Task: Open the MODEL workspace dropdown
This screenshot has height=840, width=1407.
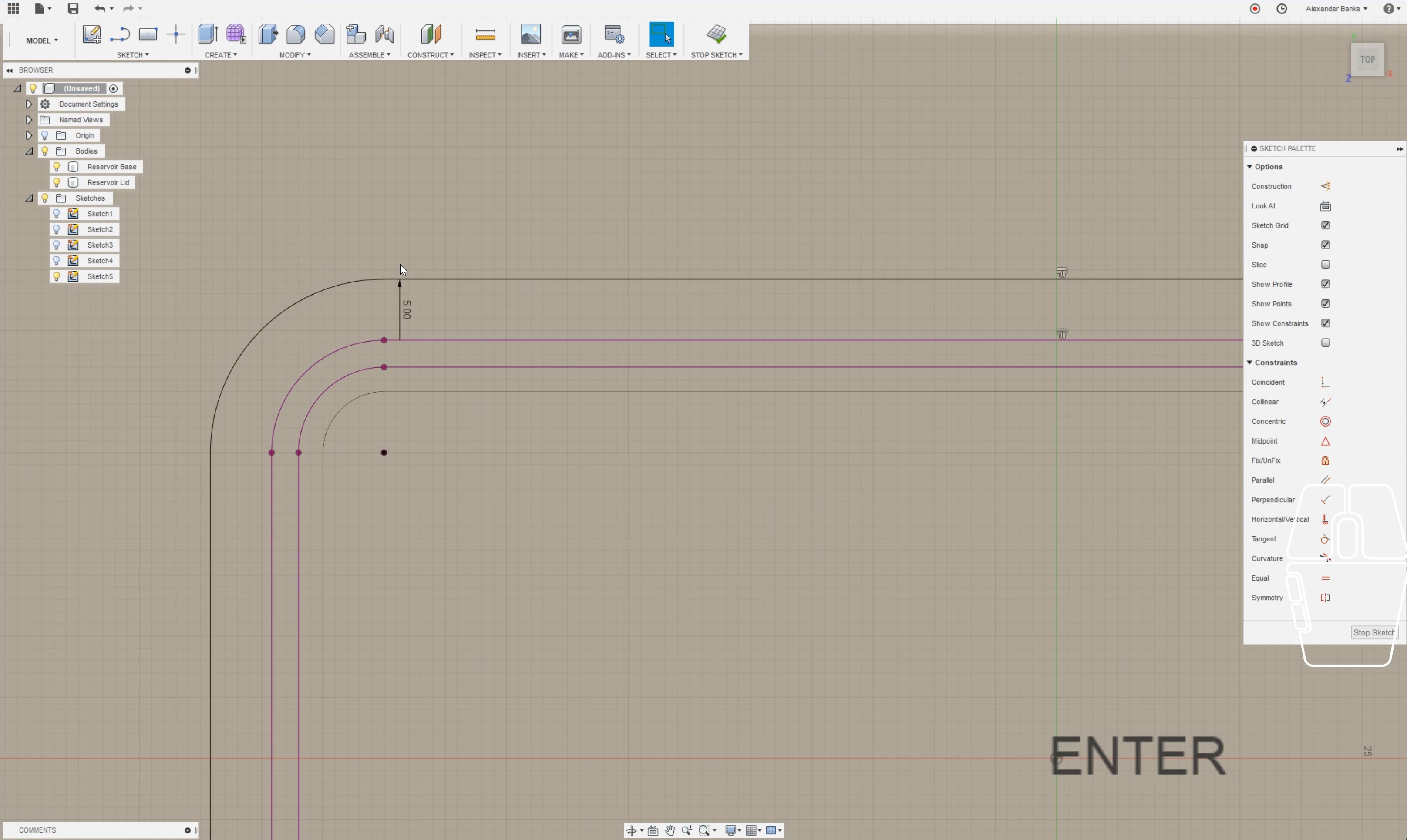Action: [x=42, y=41]
